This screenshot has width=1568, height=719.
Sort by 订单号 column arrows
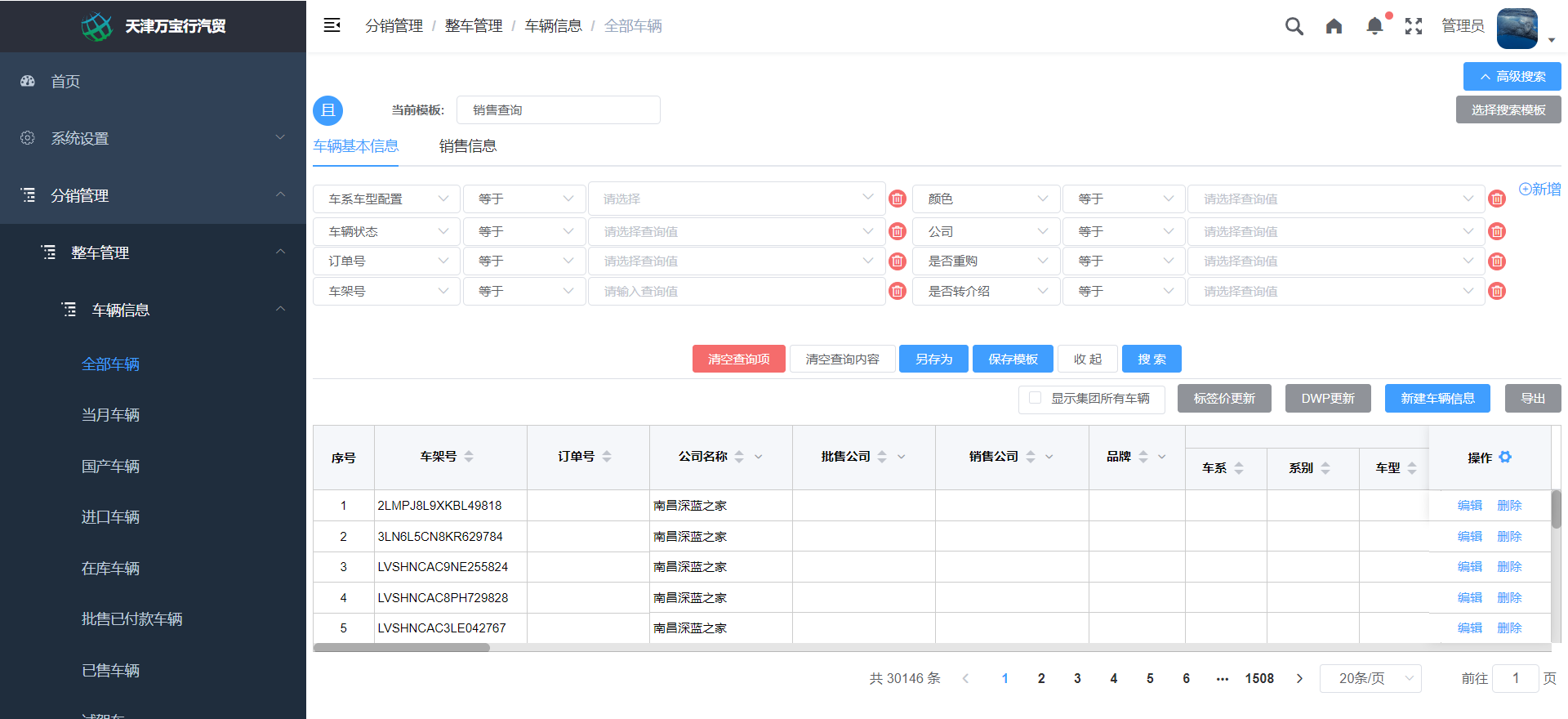[x=607, y=457]
